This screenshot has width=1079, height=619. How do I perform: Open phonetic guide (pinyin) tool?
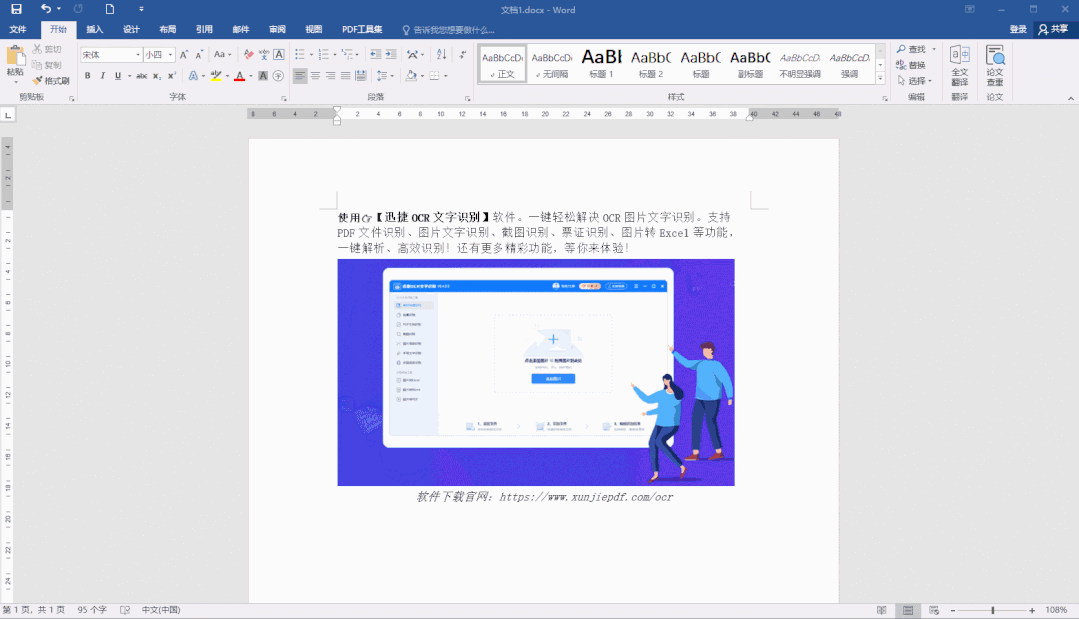(x=264, y=54)
